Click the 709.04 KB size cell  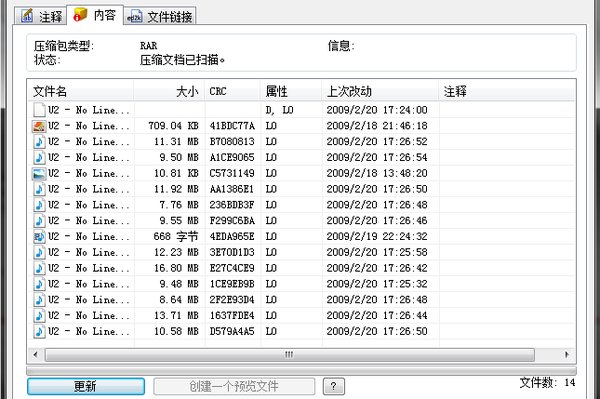(x=173, y=126)
